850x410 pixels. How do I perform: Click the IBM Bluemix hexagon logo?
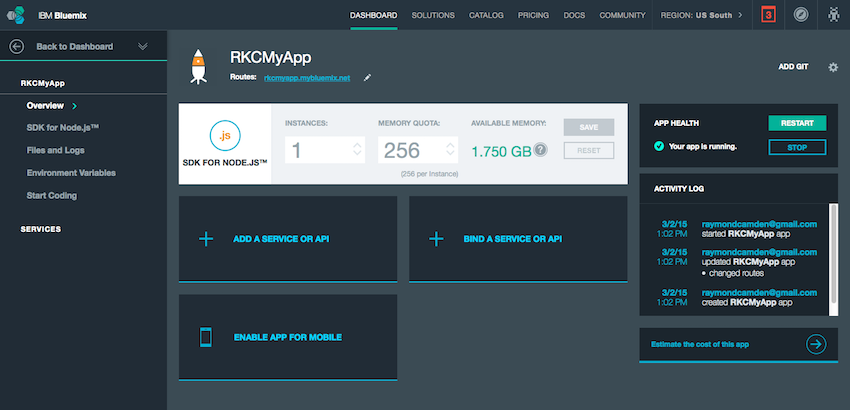click(x=18, y=15)
